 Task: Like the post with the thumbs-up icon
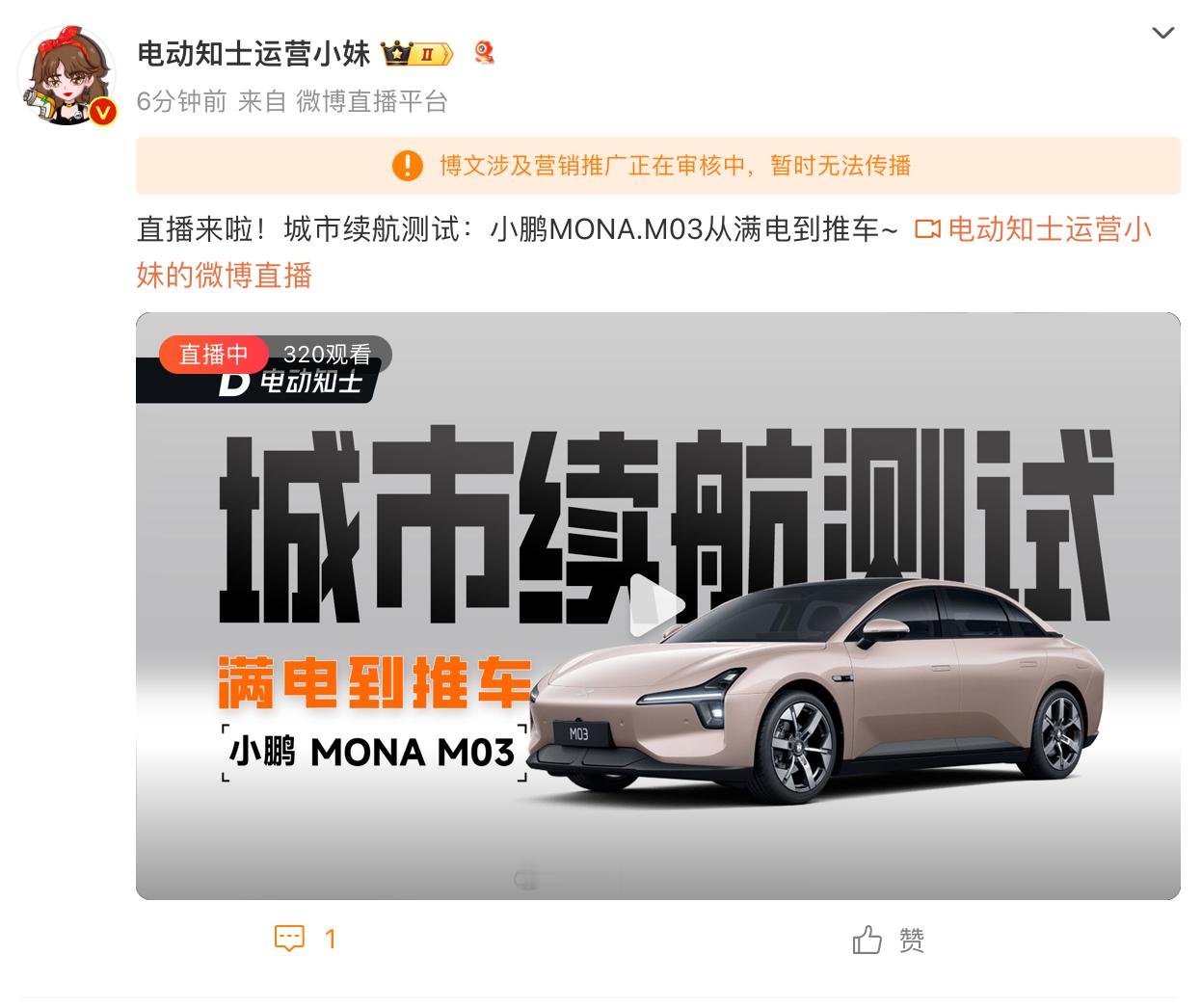coord(867,940)
